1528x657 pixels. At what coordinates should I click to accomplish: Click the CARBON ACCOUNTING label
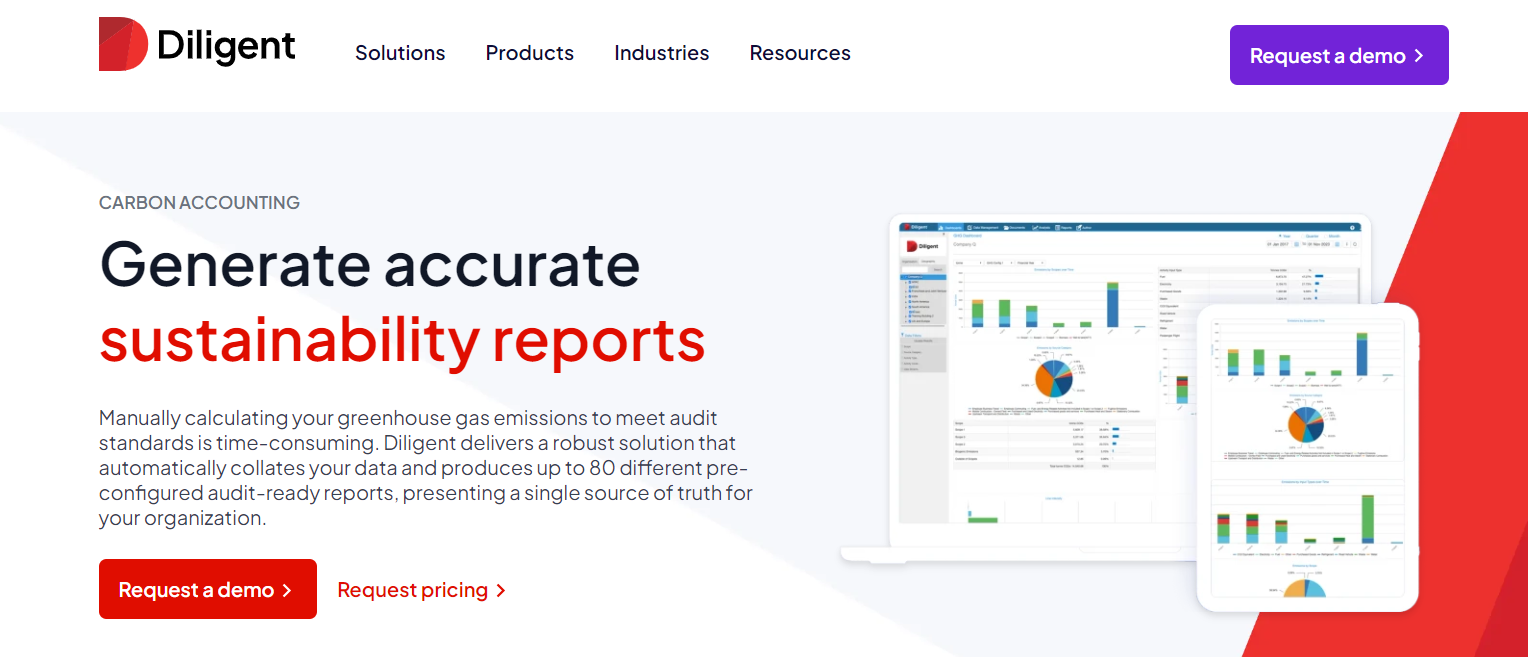tap(199, 203)
